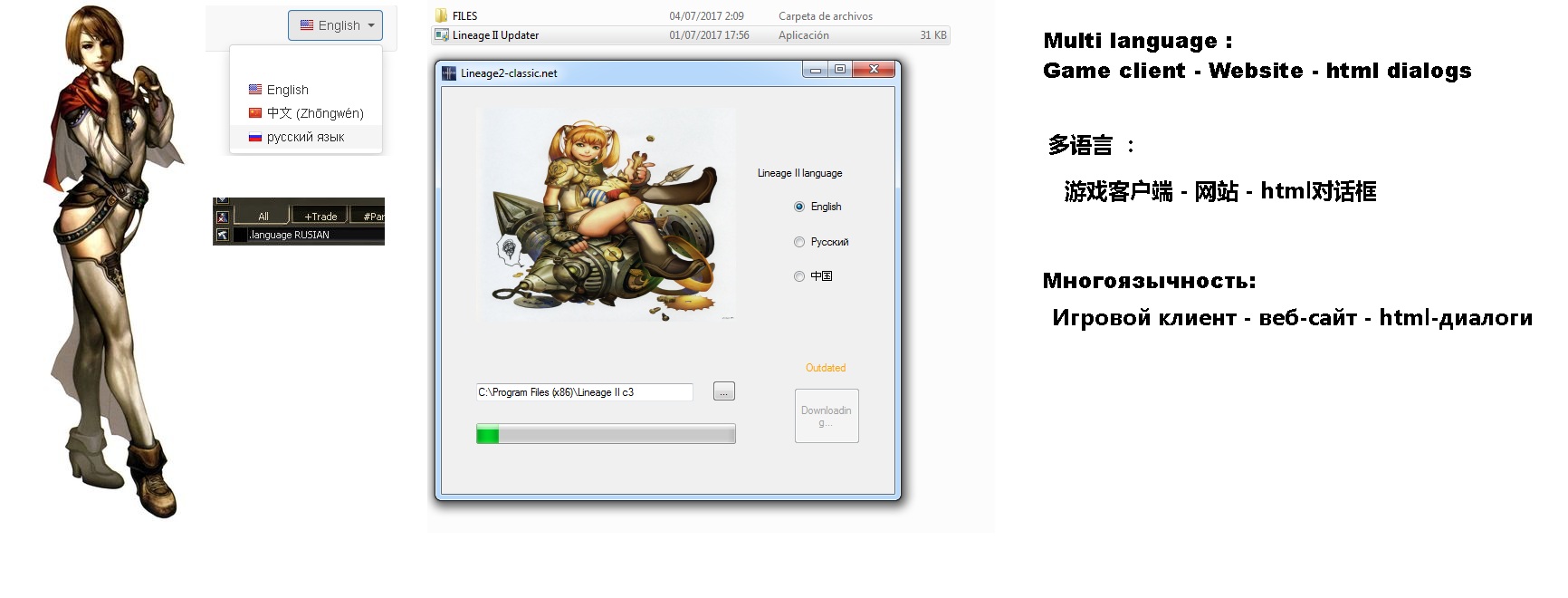Viewport: 1568px width, 598px height.
Task: Click the Game client - Website - html dialogs line
Action: 1257,71
